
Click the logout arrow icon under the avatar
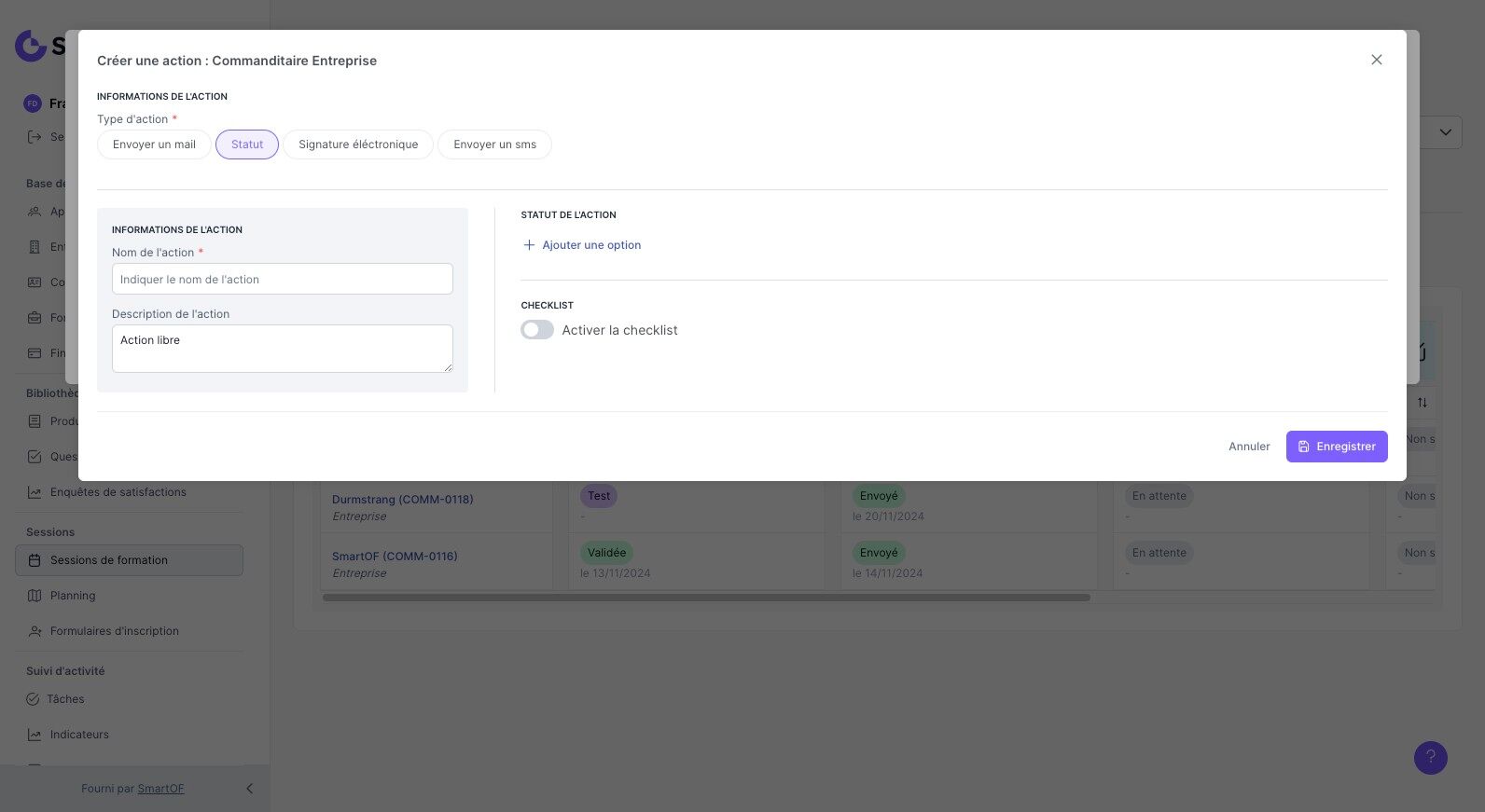pos(35,137)
